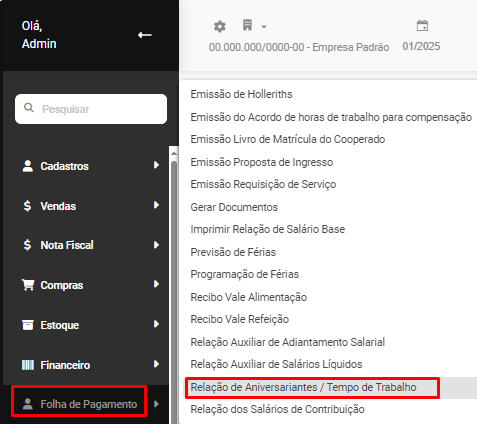The image size is (477, 424).
Task: Expand the Folha de Pagamento arrow
Action: click(156, 404)
